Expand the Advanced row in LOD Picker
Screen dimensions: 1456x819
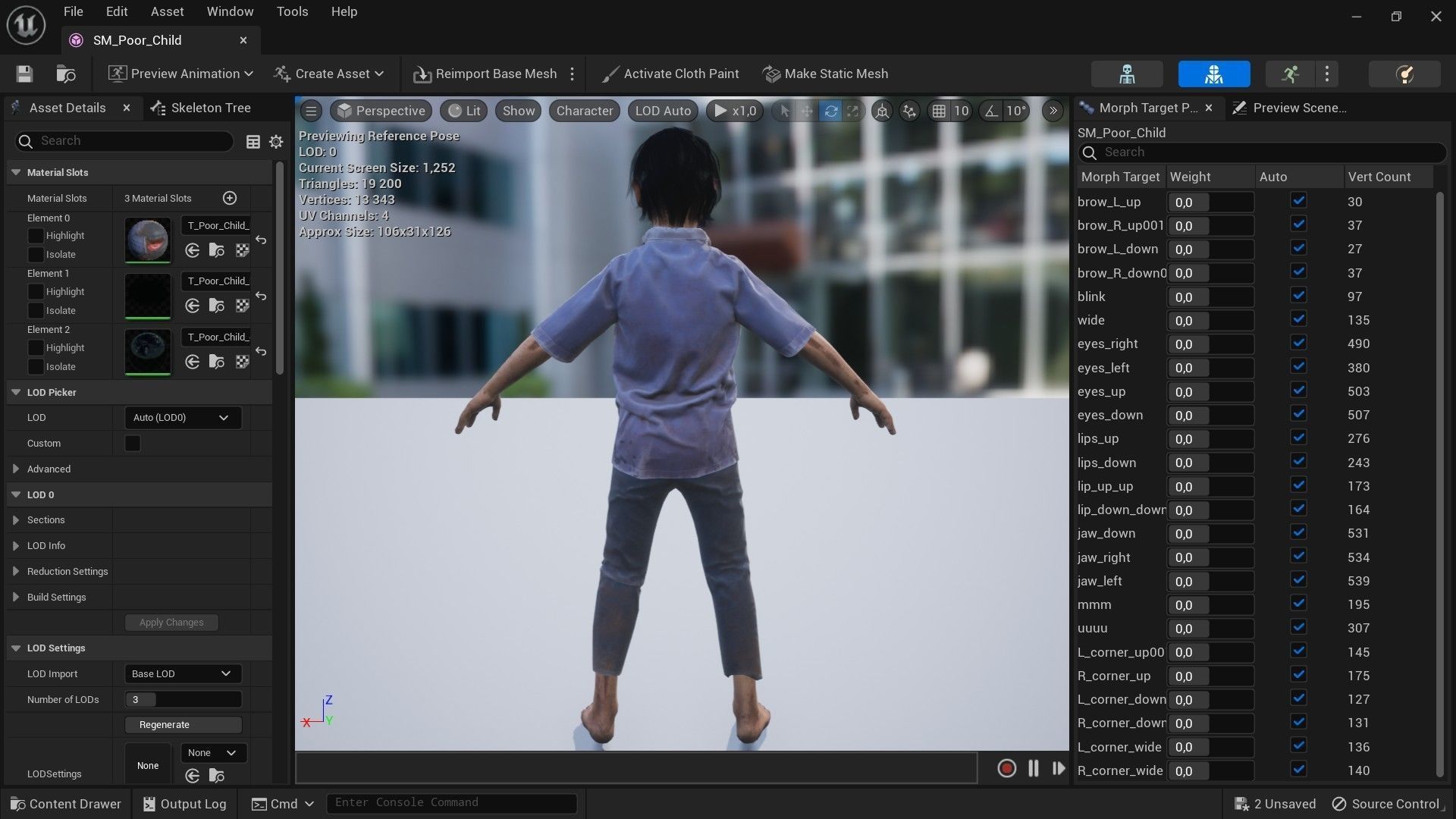coord(16,469)
